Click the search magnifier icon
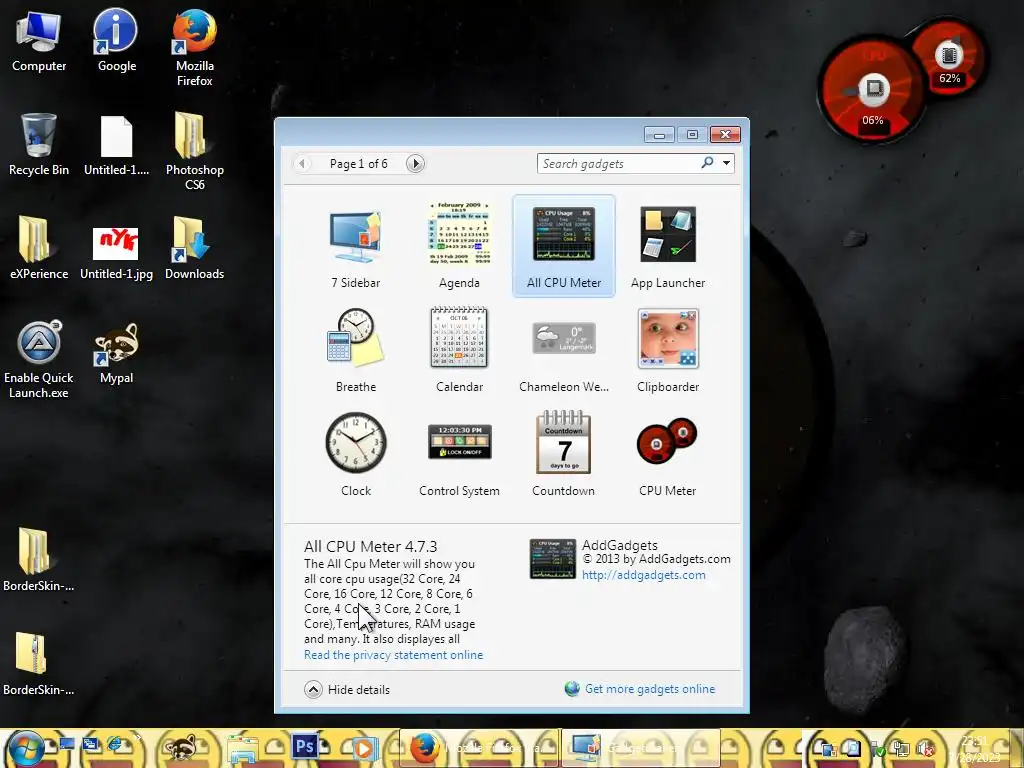 (707, 163)
